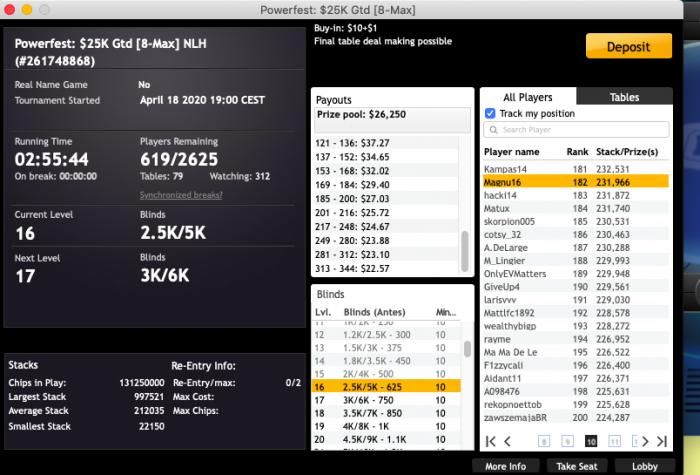Select blind level 20 4.5K/9K row
The image size is (700, 475).
[x=386, y=439]
